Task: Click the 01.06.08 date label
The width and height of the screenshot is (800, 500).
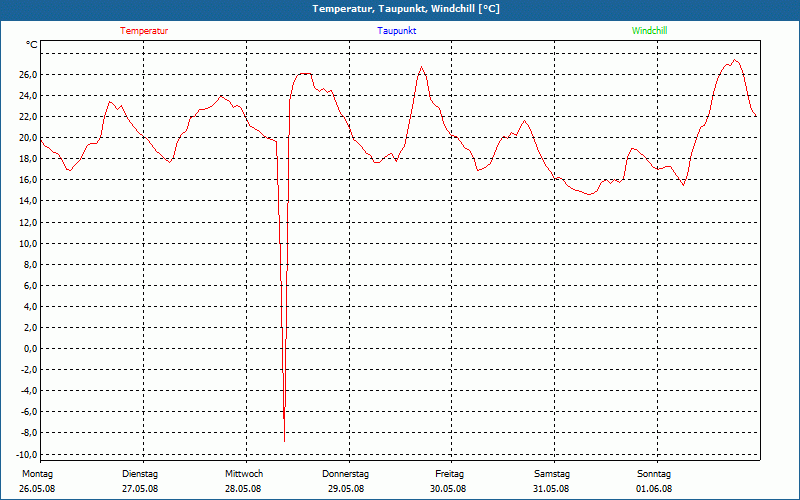Action: (x=654, y=489)
